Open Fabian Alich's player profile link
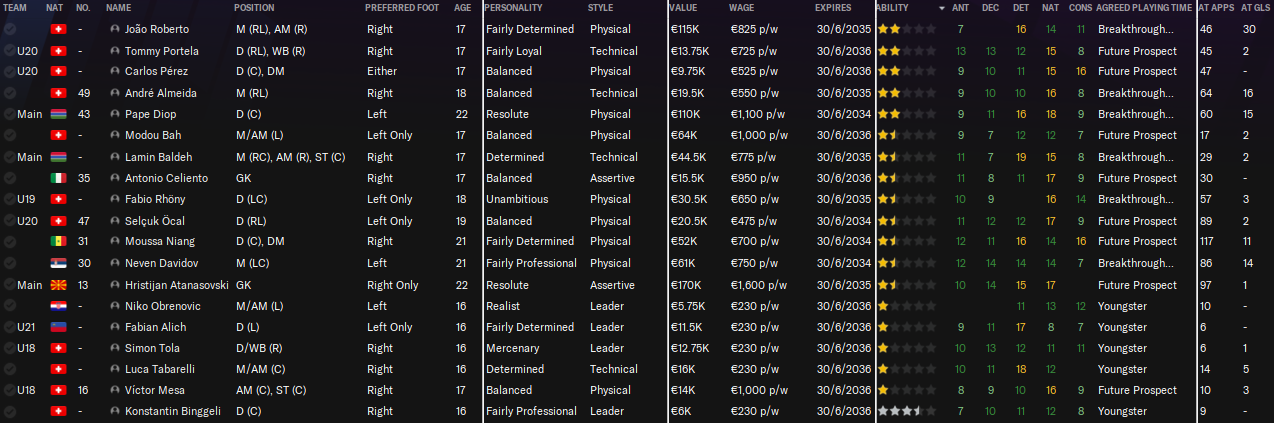 pos(154,327)
